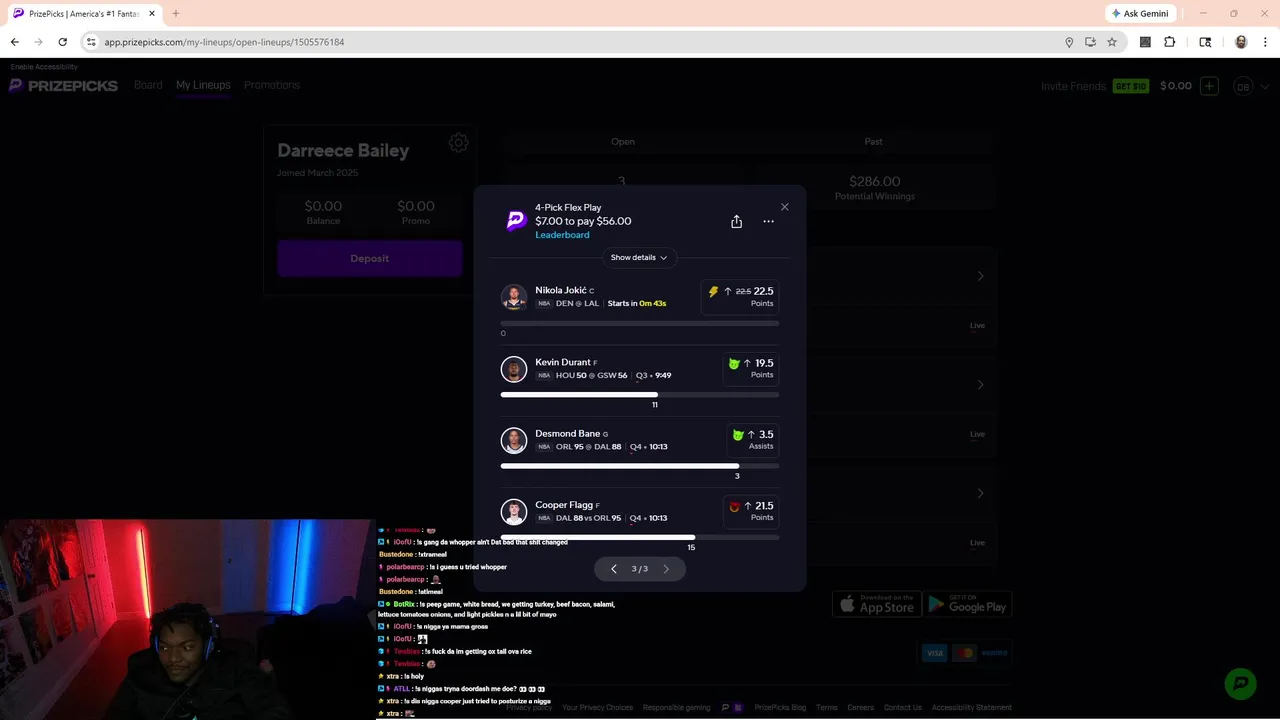Open the green support chat bubble
Screen dimensions: 1280x720
tap(1241, 683)
